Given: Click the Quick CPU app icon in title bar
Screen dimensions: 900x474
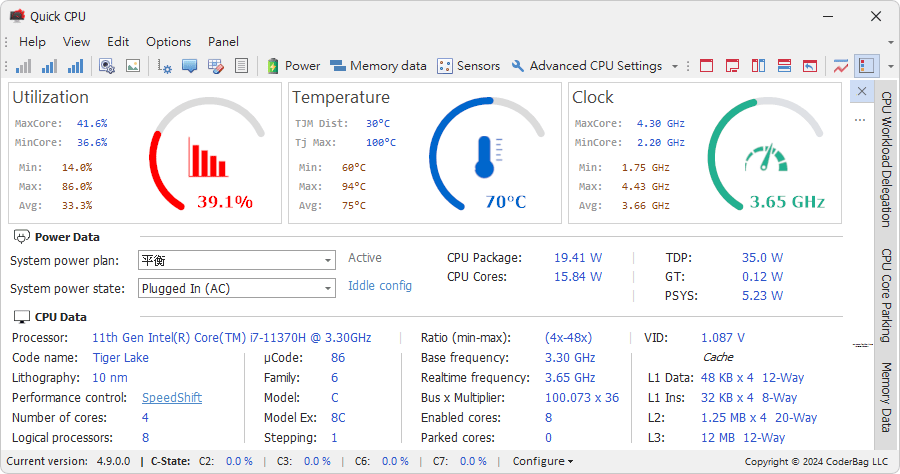Looking at the screenshot, I should tap(18, 16).
